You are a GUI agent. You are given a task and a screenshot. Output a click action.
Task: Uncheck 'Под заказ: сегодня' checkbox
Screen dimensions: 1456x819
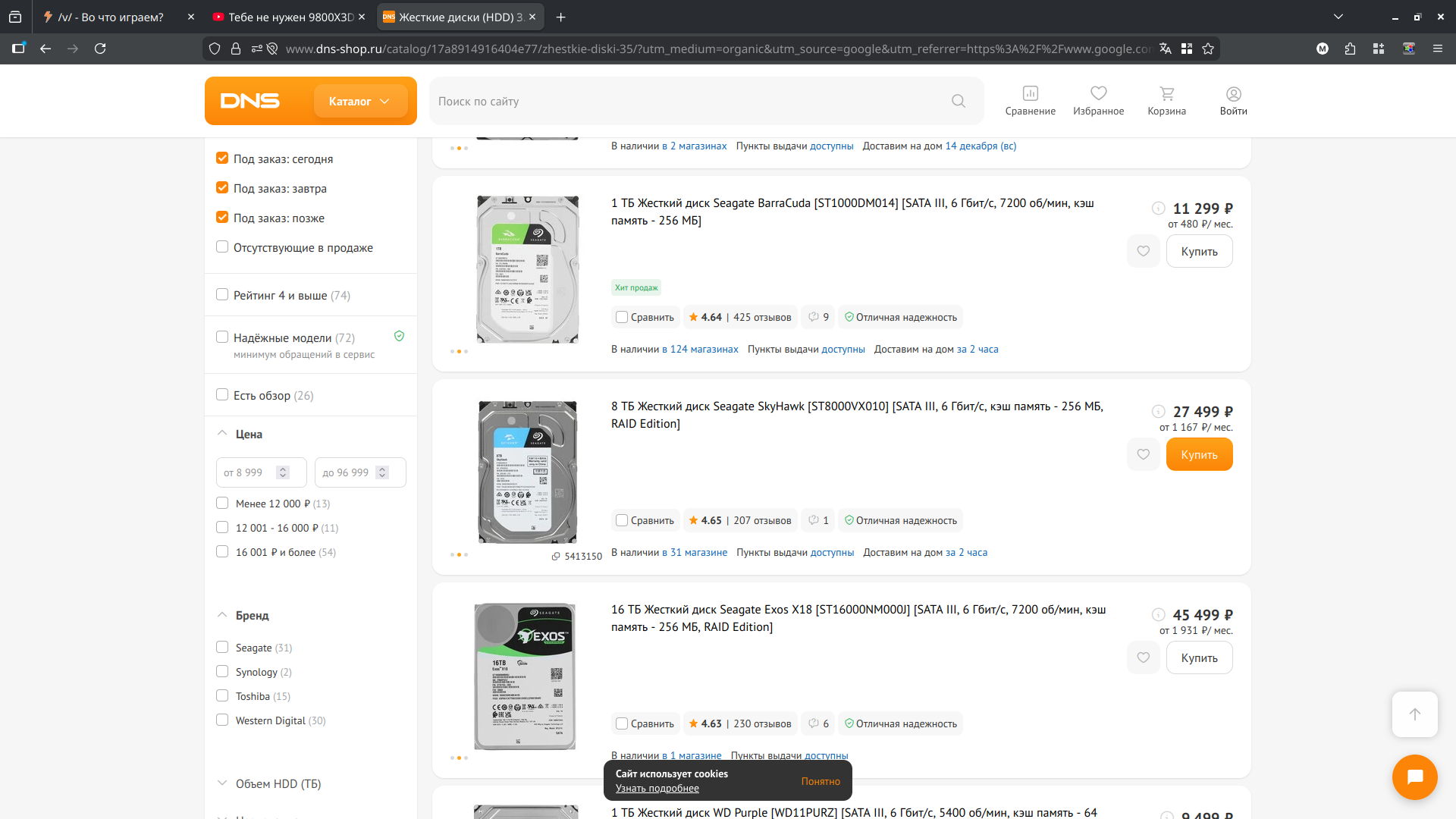tap(222, 158)
